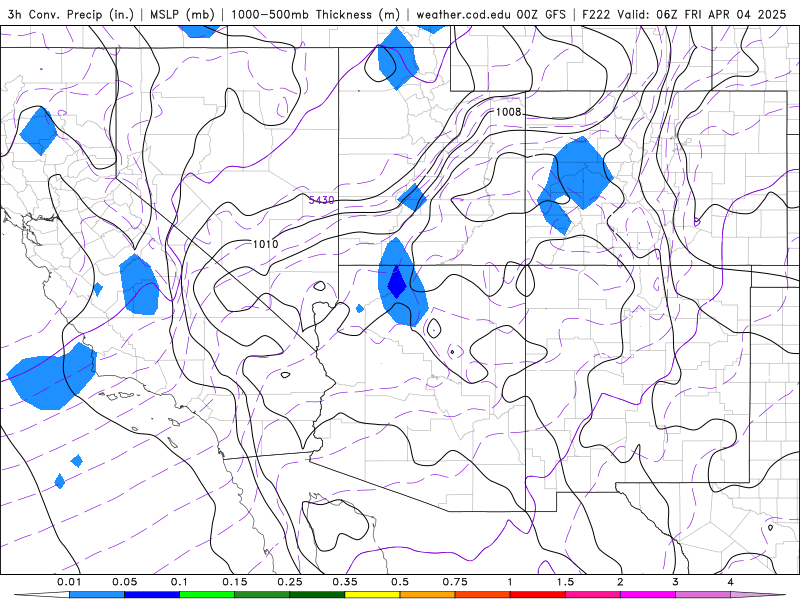800x600 pixels.
Task: Click the 0.75 legend value
Action: pyautogui.click(x=455, y=582)
